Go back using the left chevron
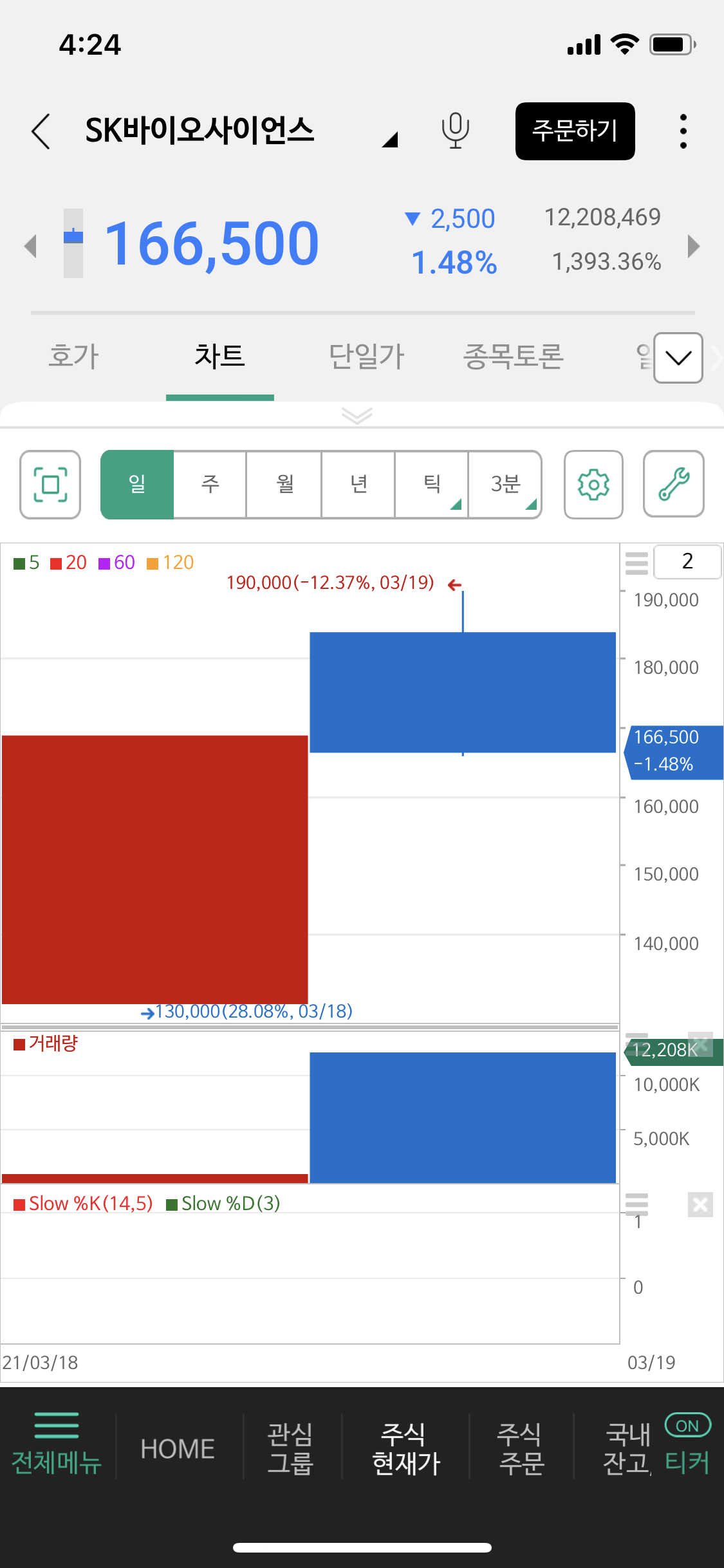 [41, 131]
